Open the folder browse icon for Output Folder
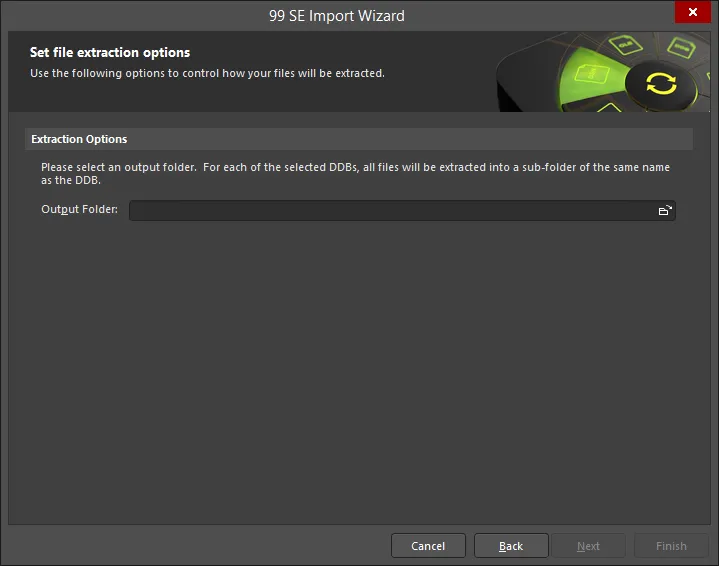This screenshot has height=566, width=719. coord(664,211)
